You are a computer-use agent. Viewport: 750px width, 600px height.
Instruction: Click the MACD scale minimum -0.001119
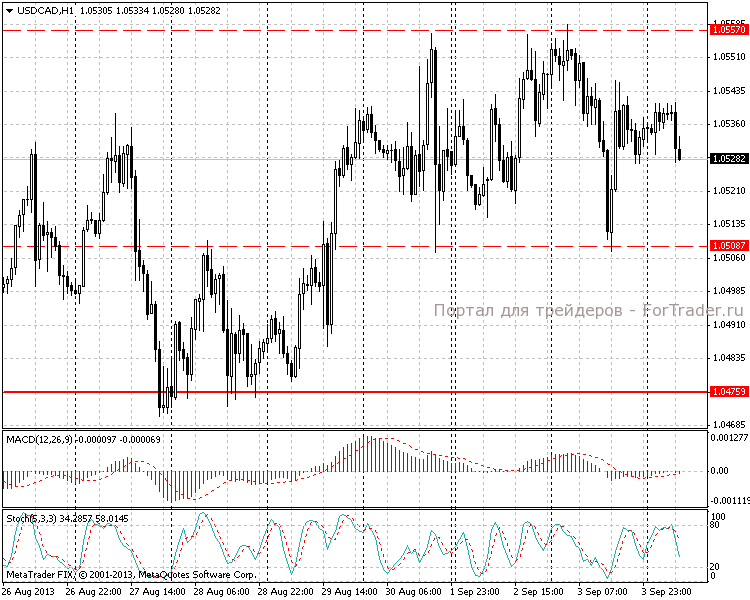point(729,501)
